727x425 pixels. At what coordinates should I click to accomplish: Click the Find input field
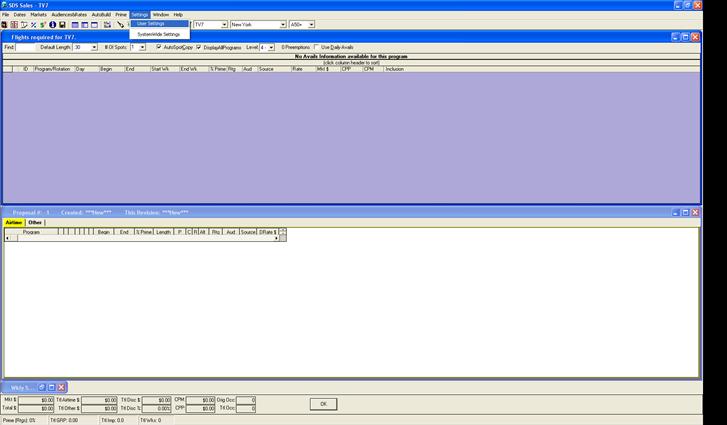click(x=25, y=47)
